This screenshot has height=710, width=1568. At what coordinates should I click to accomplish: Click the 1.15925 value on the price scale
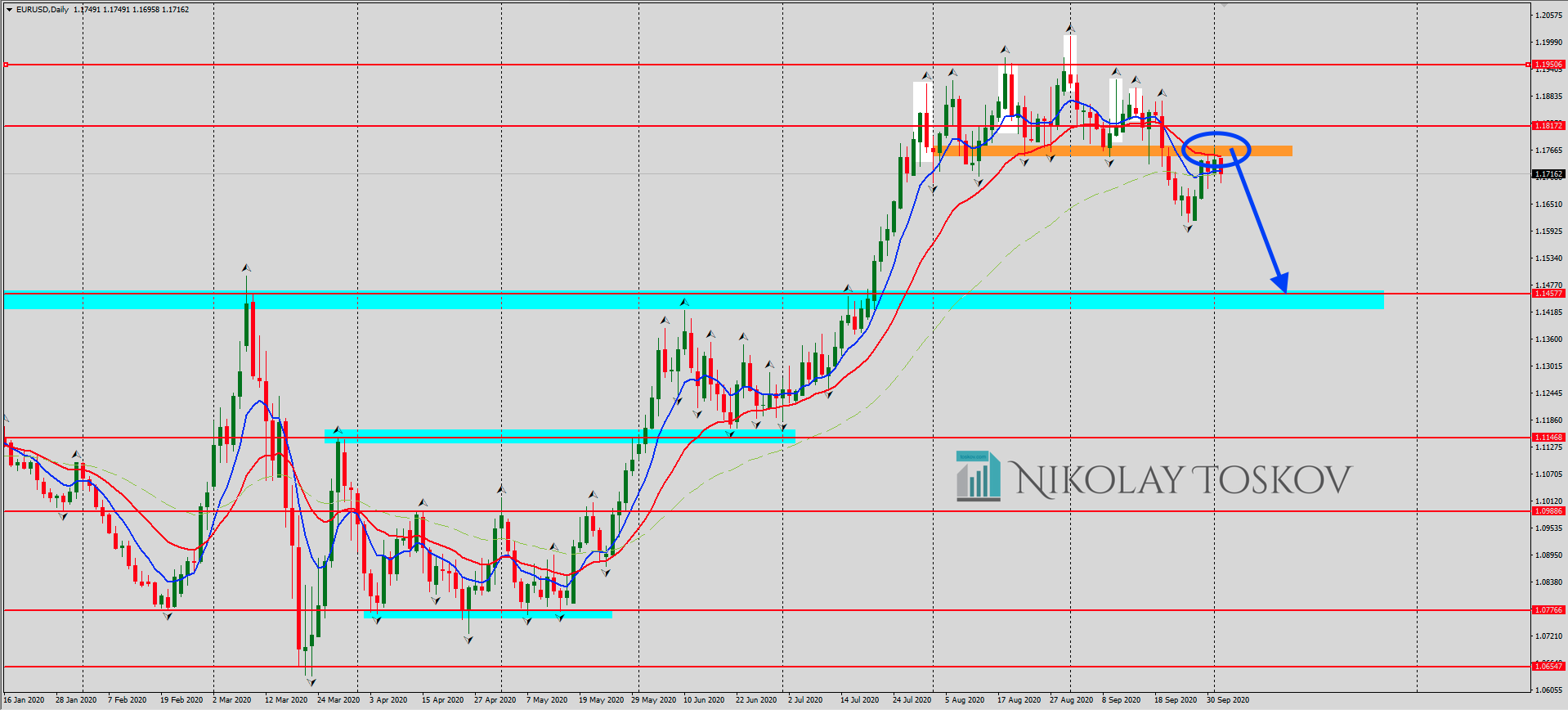(1549, 231)
